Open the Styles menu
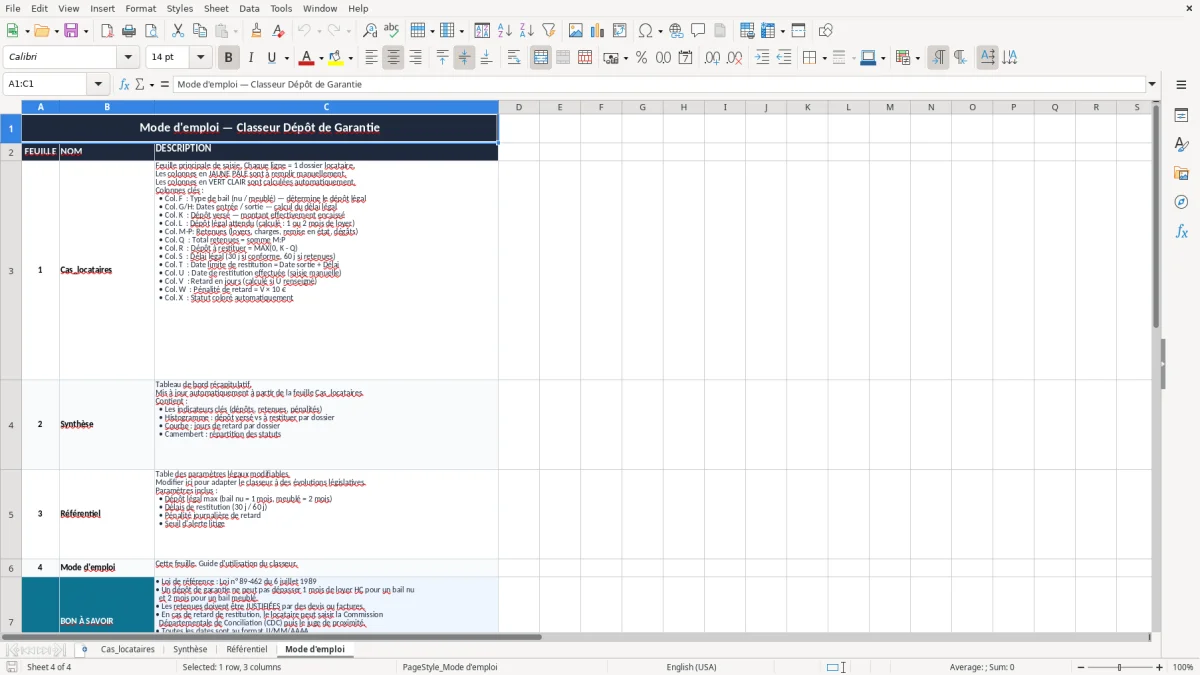Image resolution: width=1200 pixels, height=675 pixels. pyautogui.click(x=180, y=8)
